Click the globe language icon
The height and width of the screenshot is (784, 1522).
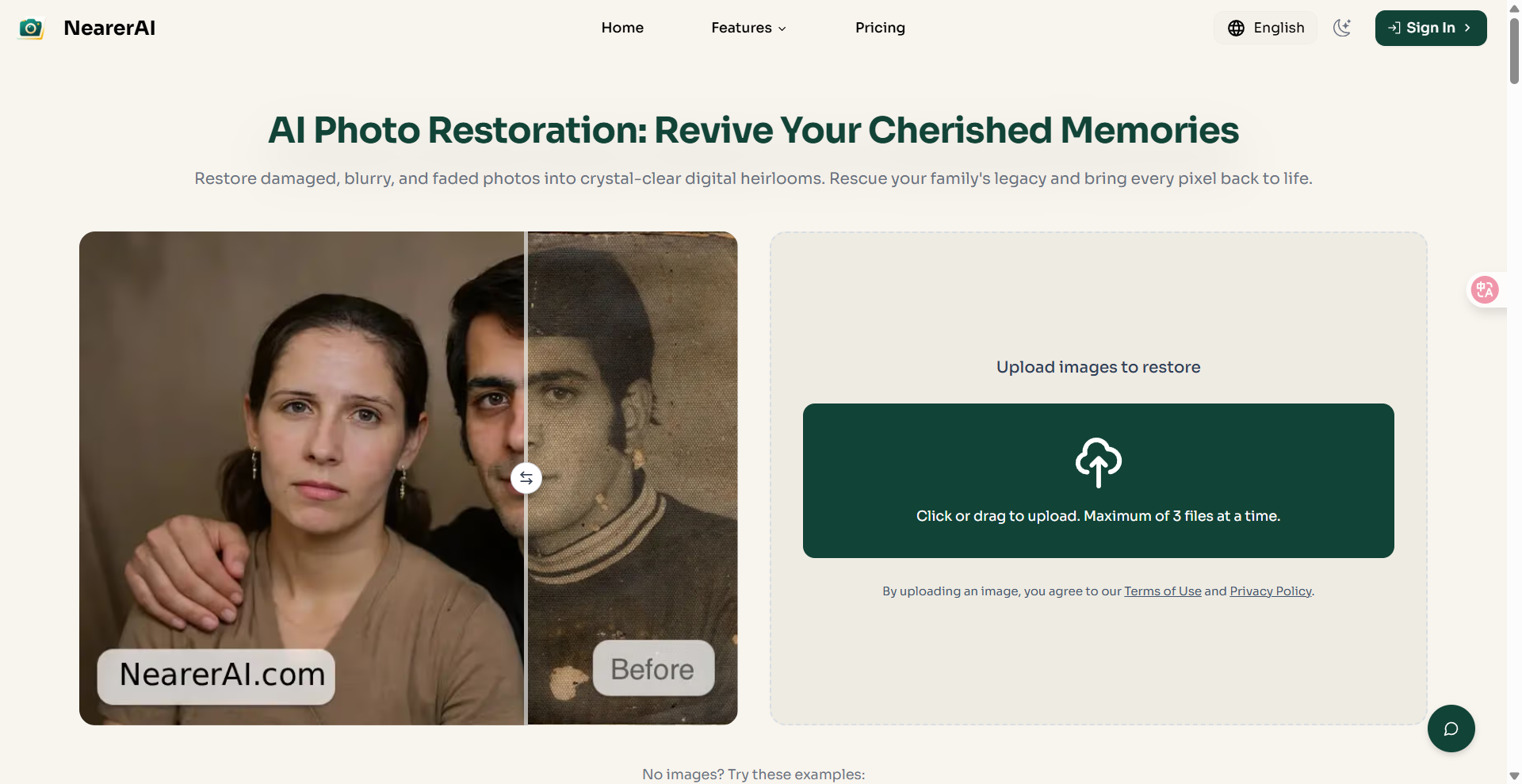pos(1236,28)
